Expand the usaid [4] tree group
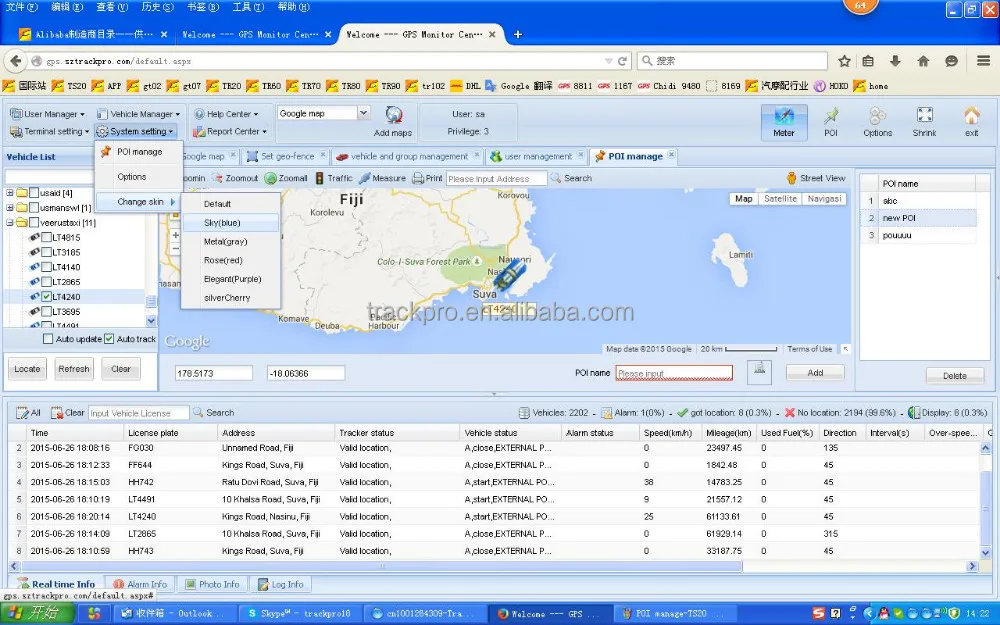 [x=10, y=193]
